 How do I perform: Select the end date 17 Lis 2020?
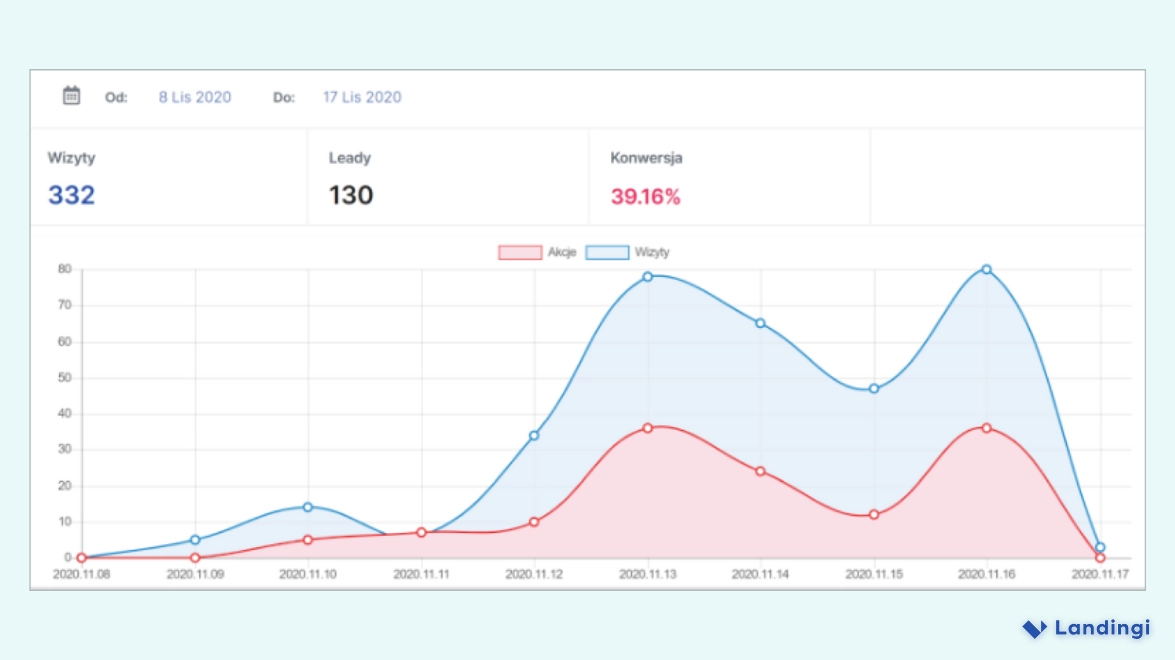[361, 96]
